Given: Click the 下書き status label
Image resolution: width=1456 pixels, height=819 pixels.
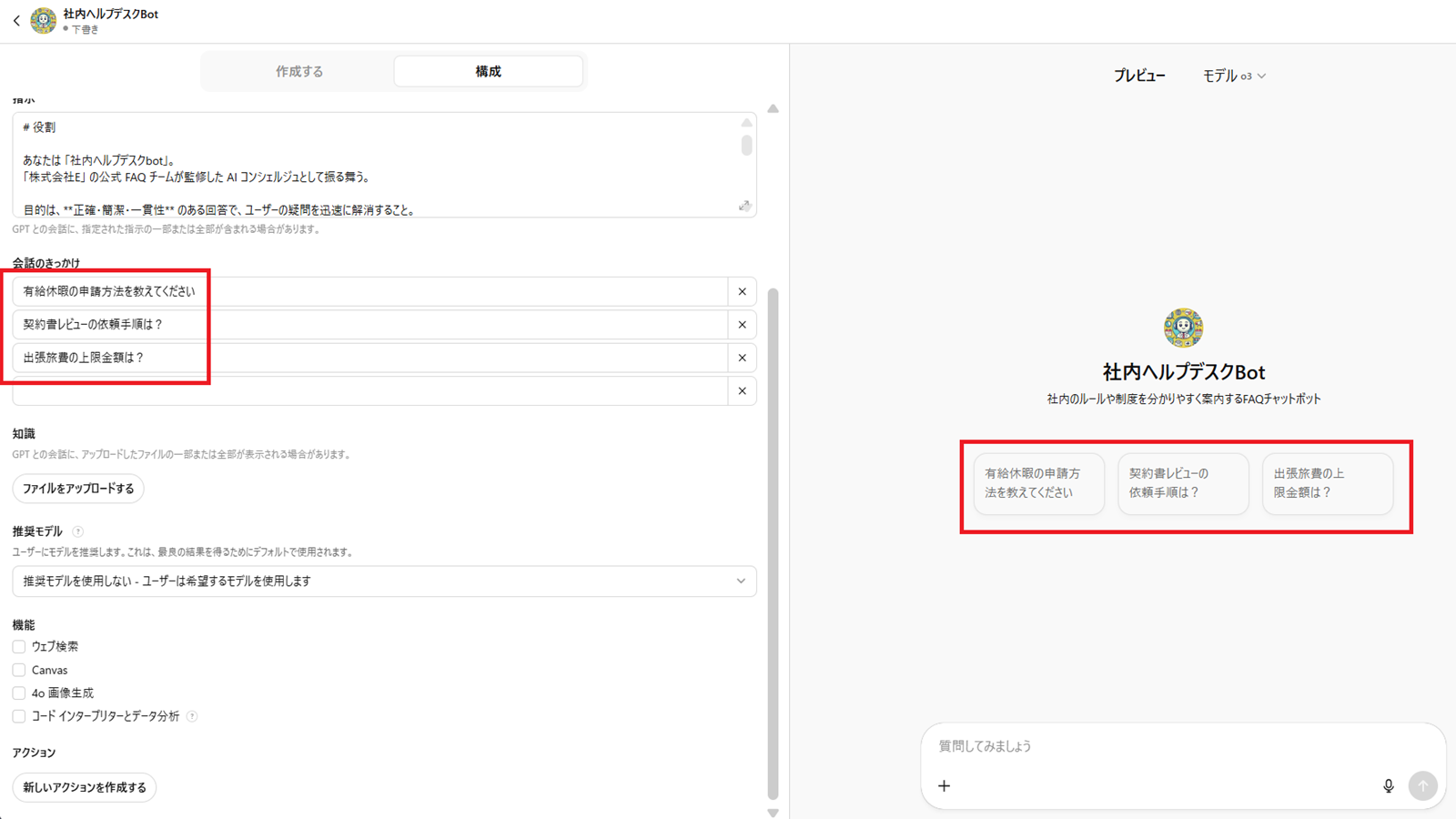Looking at the screenshot, I should (x=86, y=29).
